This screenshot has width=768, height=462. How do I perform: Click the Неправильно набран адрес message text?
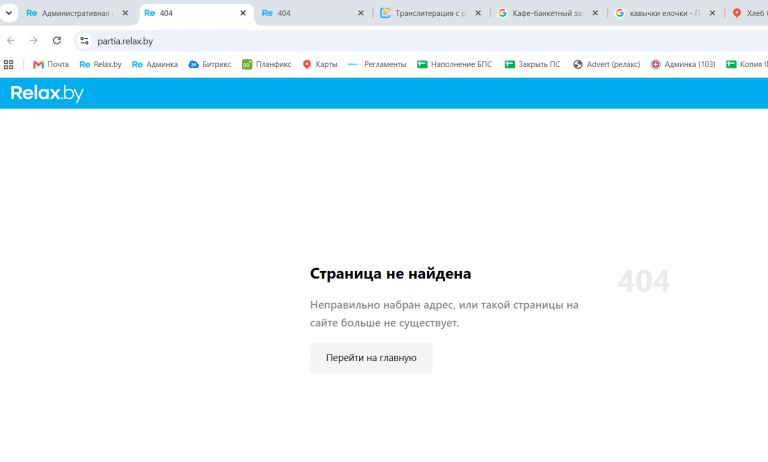coord(444,314)
